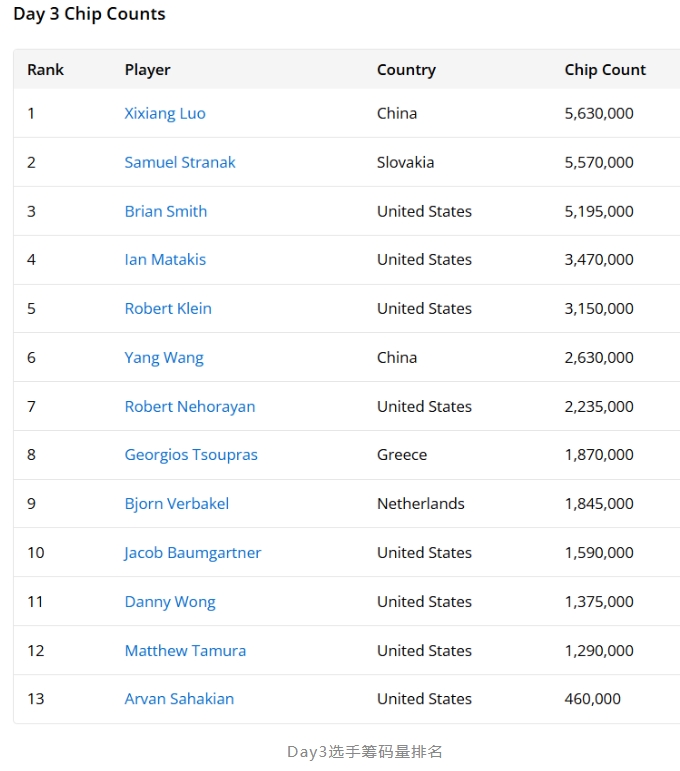Screen dimensions: 680x771
Task: Open Xixiang Luo's player profile link
Action: pyautogui.click(x=165, y=113)
